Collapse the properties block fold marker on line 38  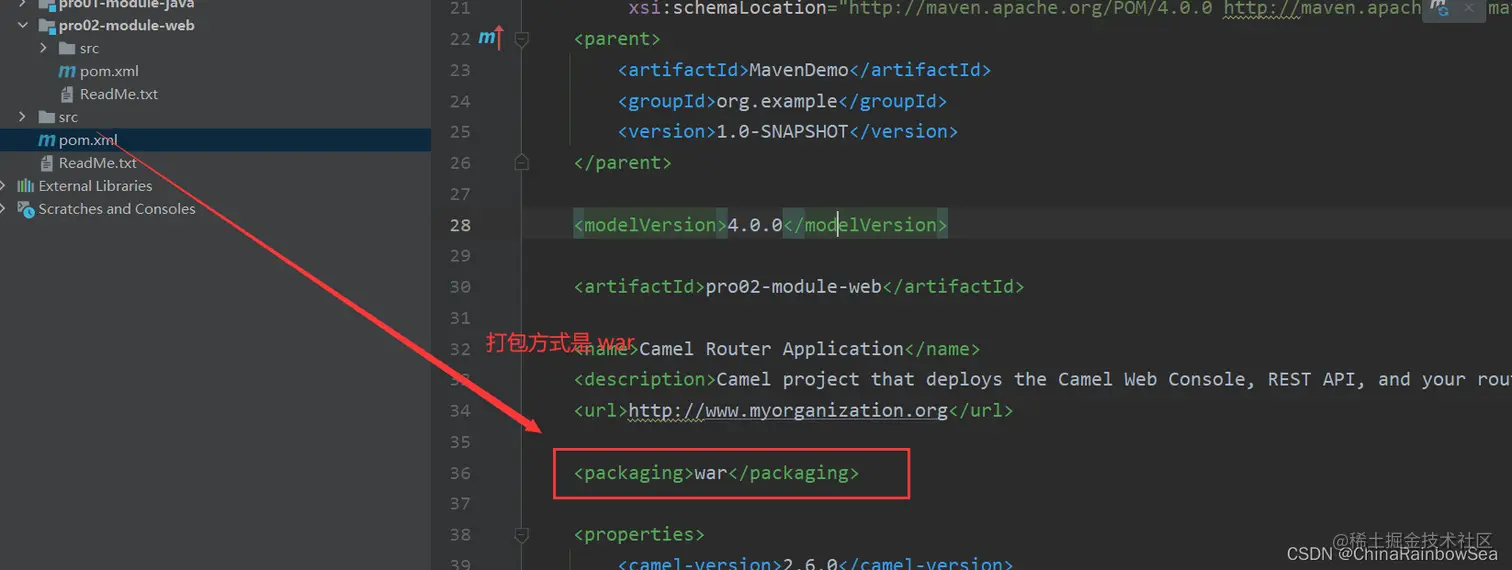(x=521, y=534)
